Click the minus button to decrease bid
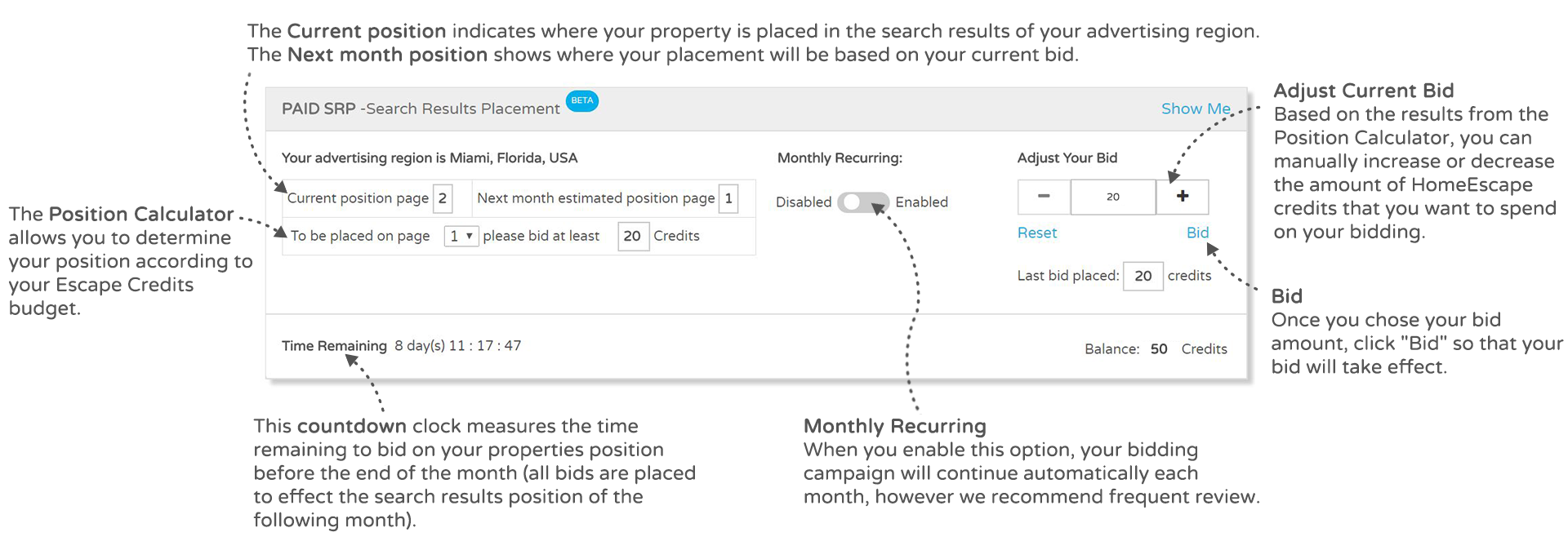Image resolution: width=1568 pixels, height=550 pixels. 1044,197
